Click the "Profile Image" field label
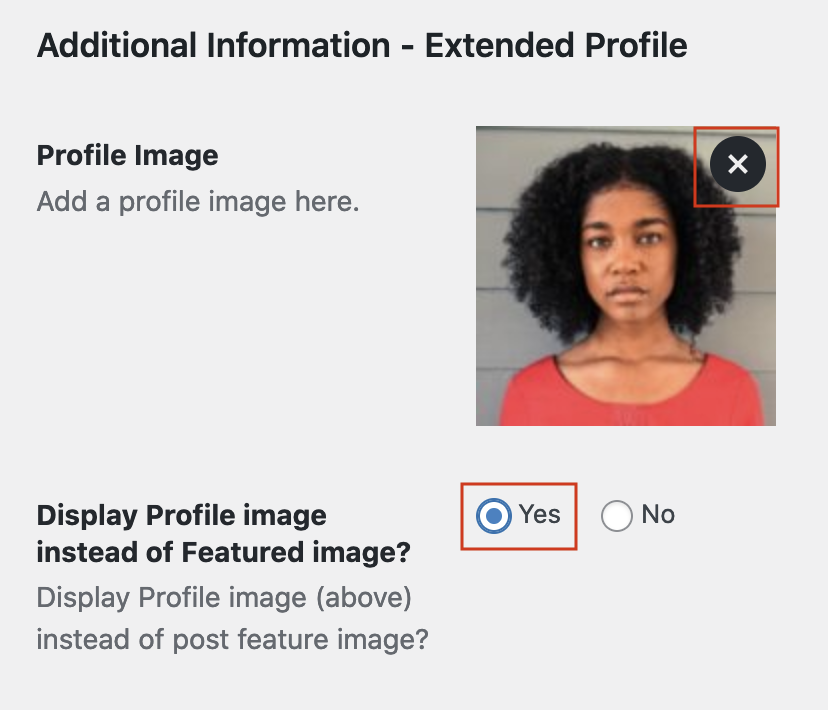 click(127, 156)
